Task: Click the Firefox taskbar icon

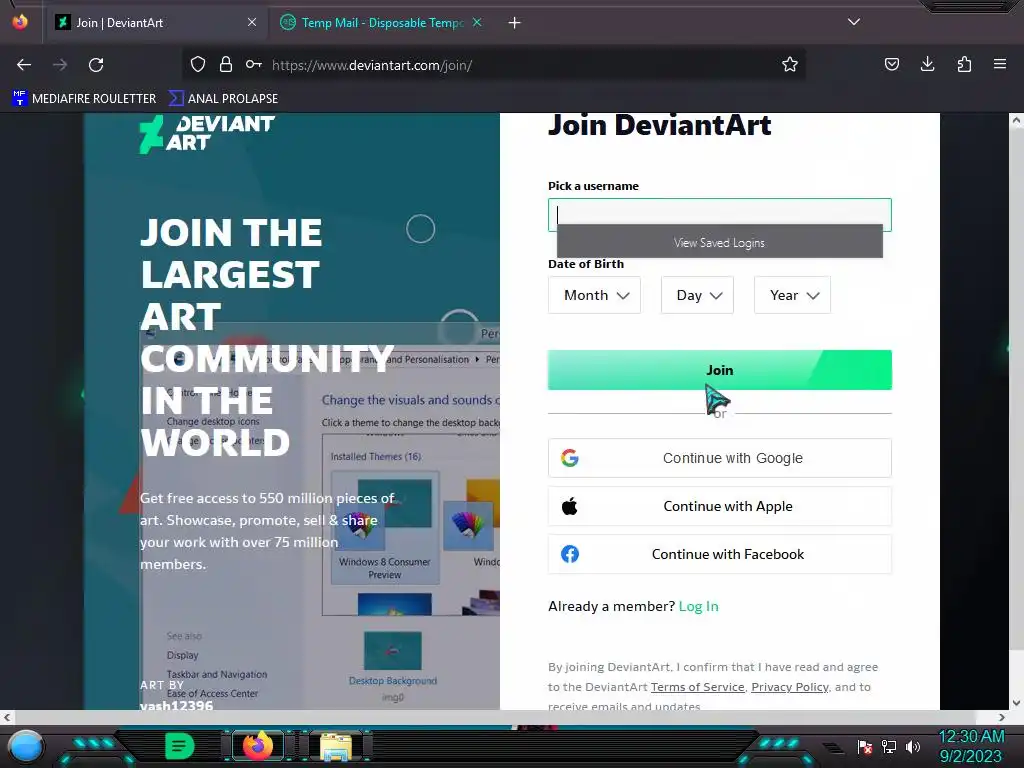Action: [x=257, y=746]
